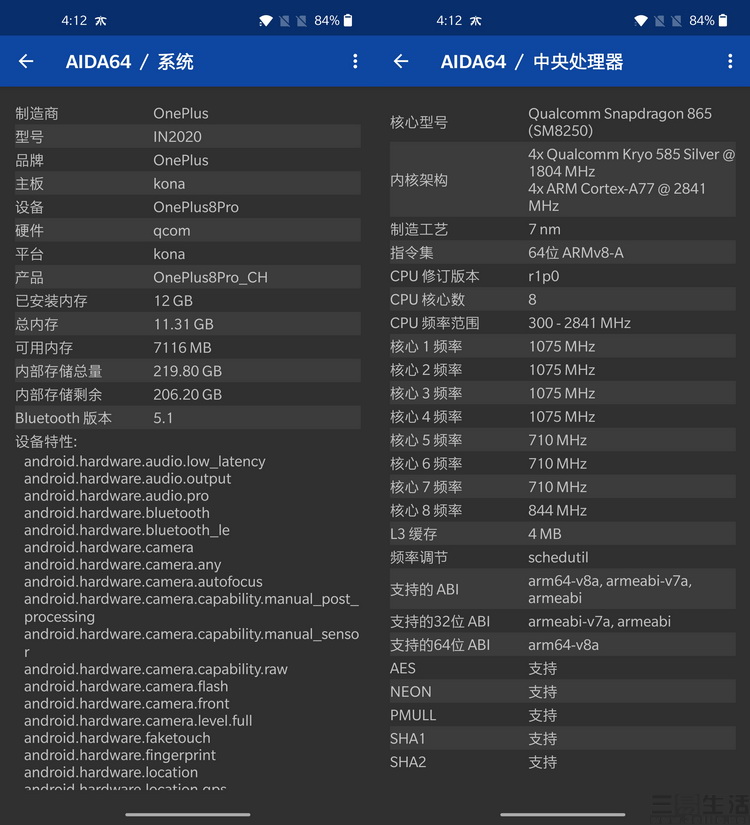This screenshot has height=825, width=750.
Task: Select the 制造商 OnePlus row
Action: click(x=187, y=113)
